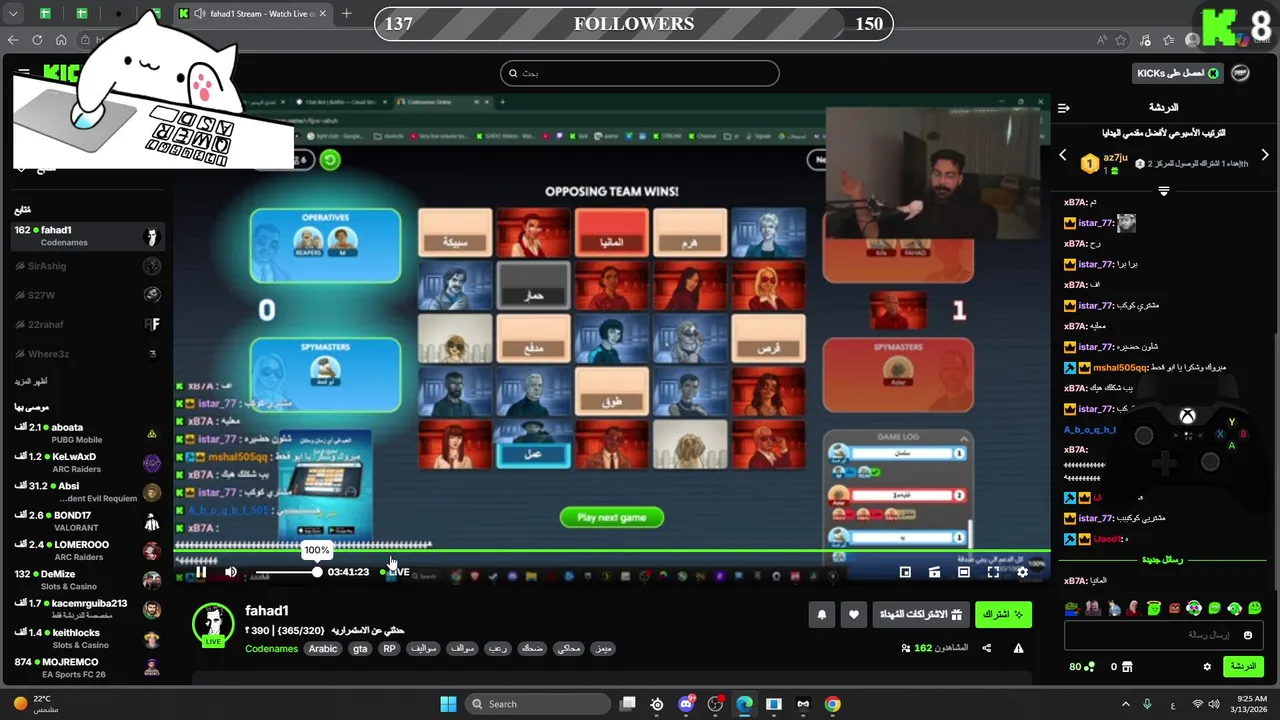Expand the pinned leaderboard handle
Image resolution: width=1280 pixels, height=720 pixels.
coord(1163,190)
